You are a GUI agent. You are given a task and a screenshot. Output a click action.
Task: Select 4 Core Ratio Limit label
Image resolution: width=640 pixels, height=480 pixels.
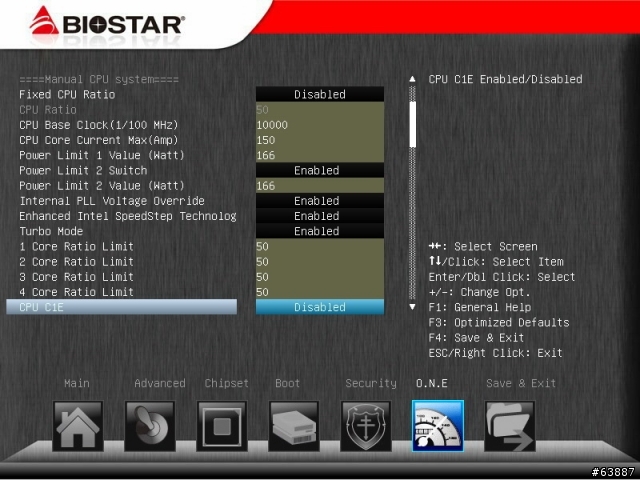tap(77, 292)
